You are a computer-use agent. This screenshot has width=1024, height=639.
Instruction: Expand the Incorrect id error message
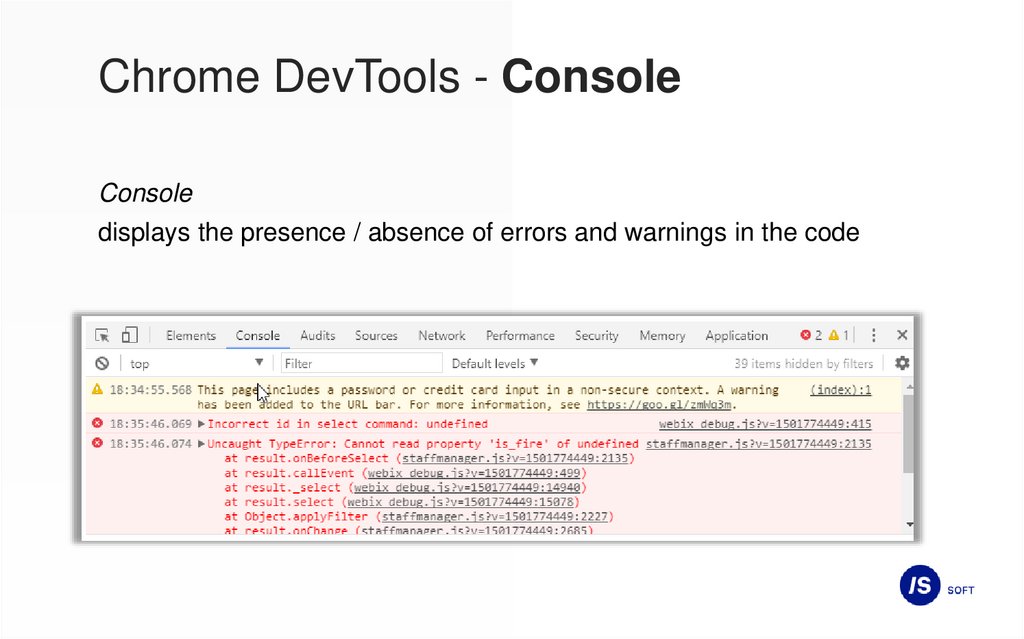[x=202, y=425]
